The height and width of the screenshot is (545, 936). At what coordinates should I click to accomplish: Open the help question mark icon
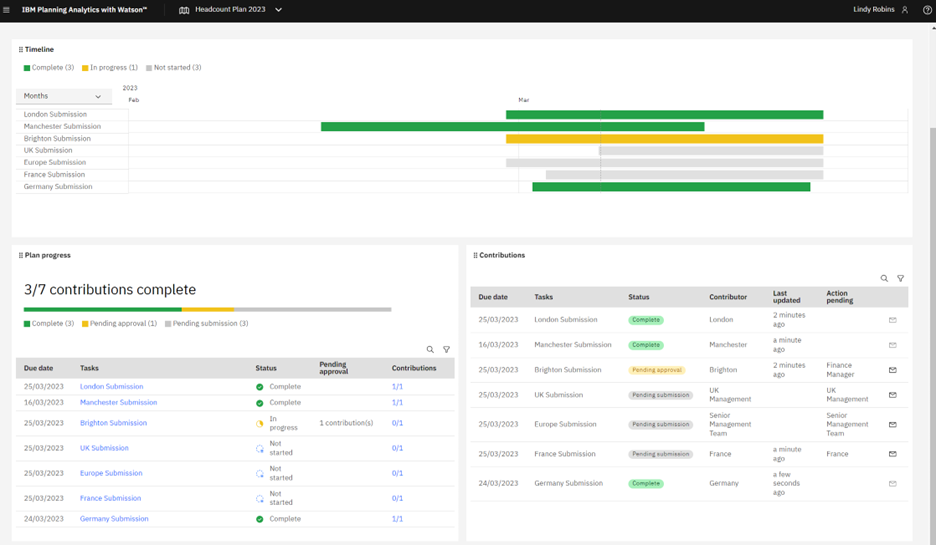click(x=927, y=10)
